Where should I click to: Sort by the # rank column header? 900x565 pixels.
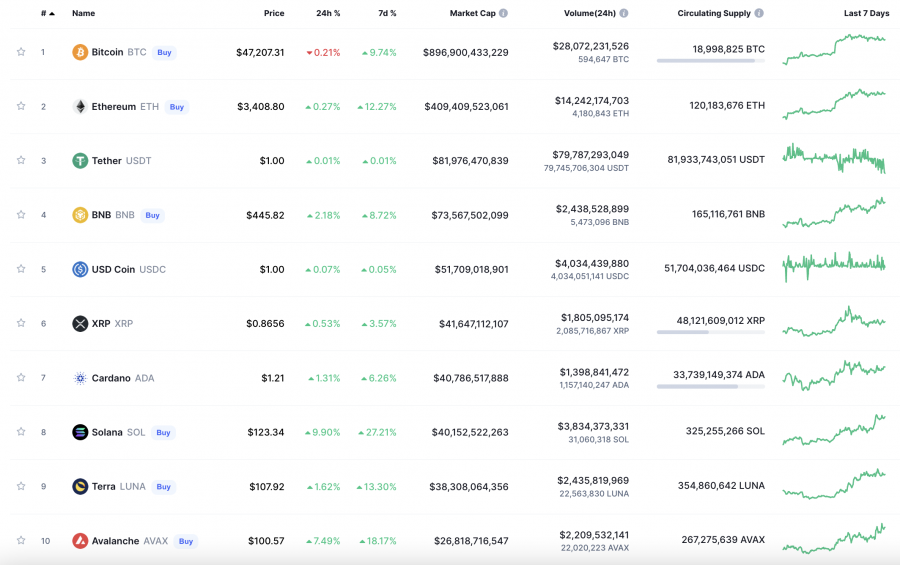click(x=48, y=13)
